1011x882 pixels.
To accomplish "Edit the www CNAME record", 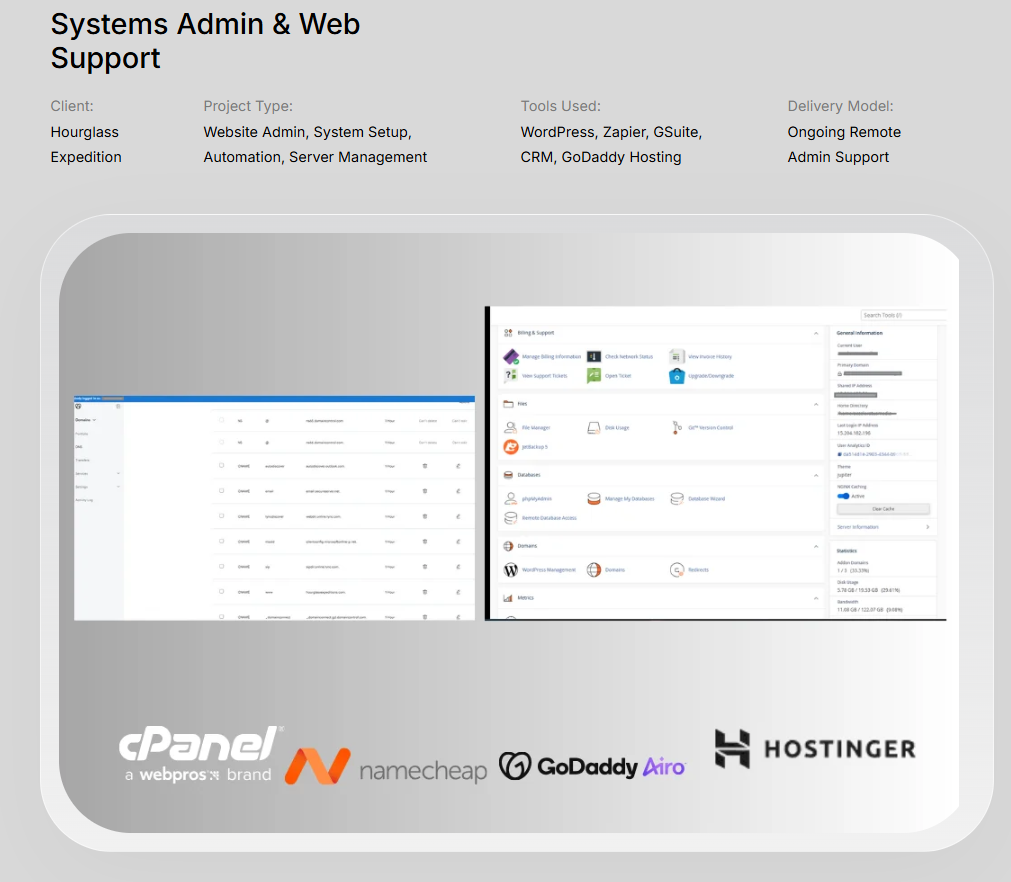I will click(458, 592).
